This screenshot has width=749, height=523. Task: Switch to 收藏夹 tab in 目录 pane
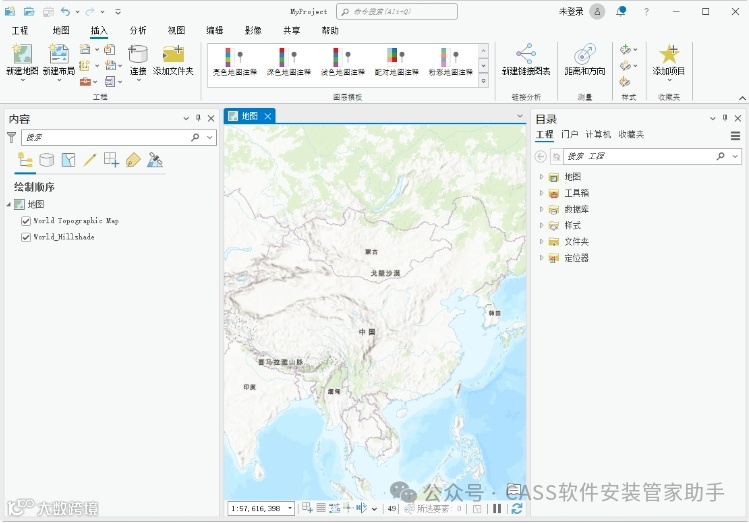click(631, 135)
